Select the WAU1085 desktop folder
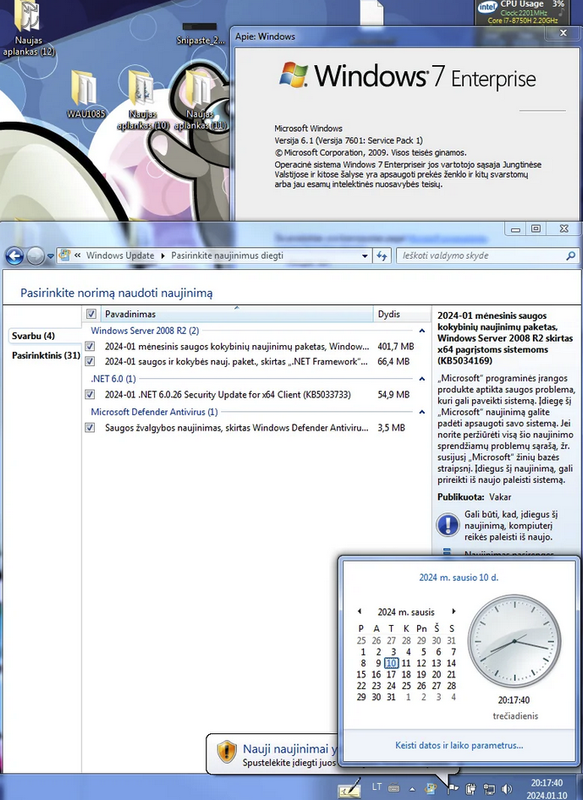The height and width of the screenshot is (800, 583). 85,95
